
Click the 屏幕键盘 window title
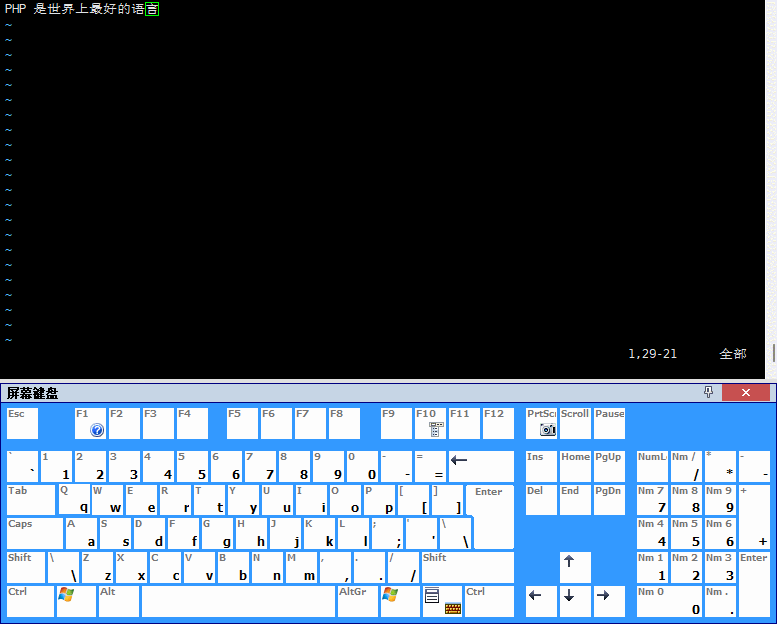point(32,393)
